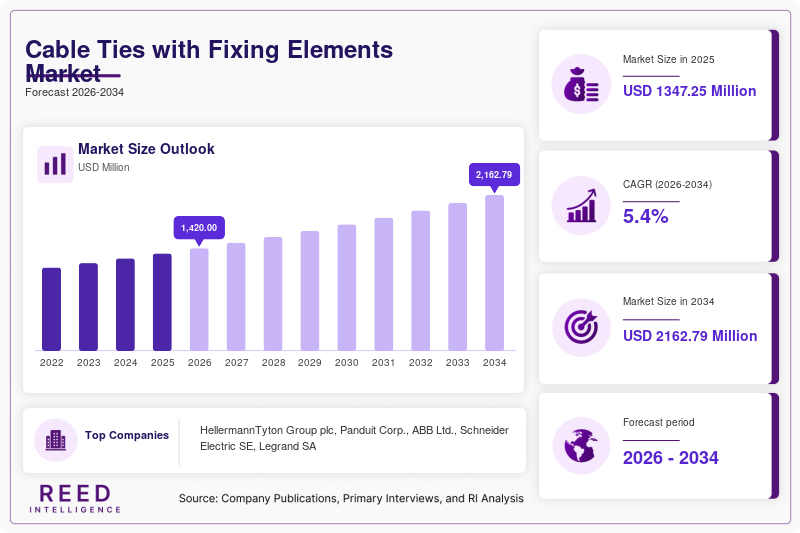Screen dimensions: 800x533
Task: Select the 2034 bar in chart
Action: 494,273
